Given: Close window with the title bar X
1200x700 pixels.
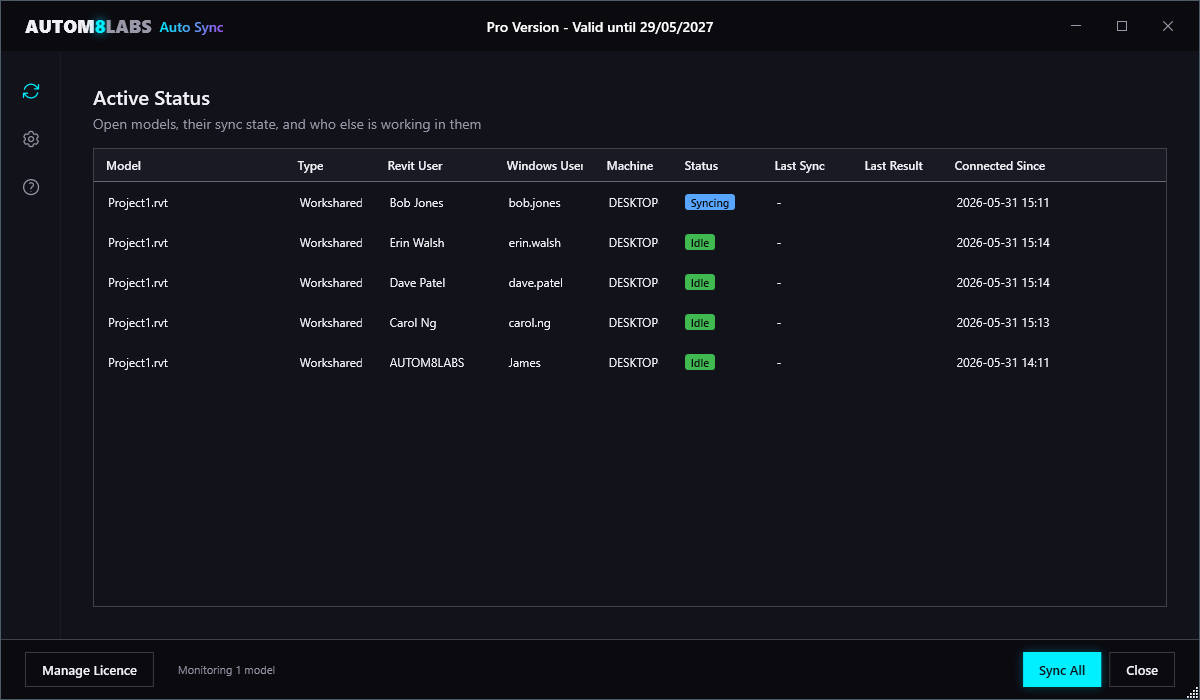Looking at the screenshot, I should (1168, 26).
